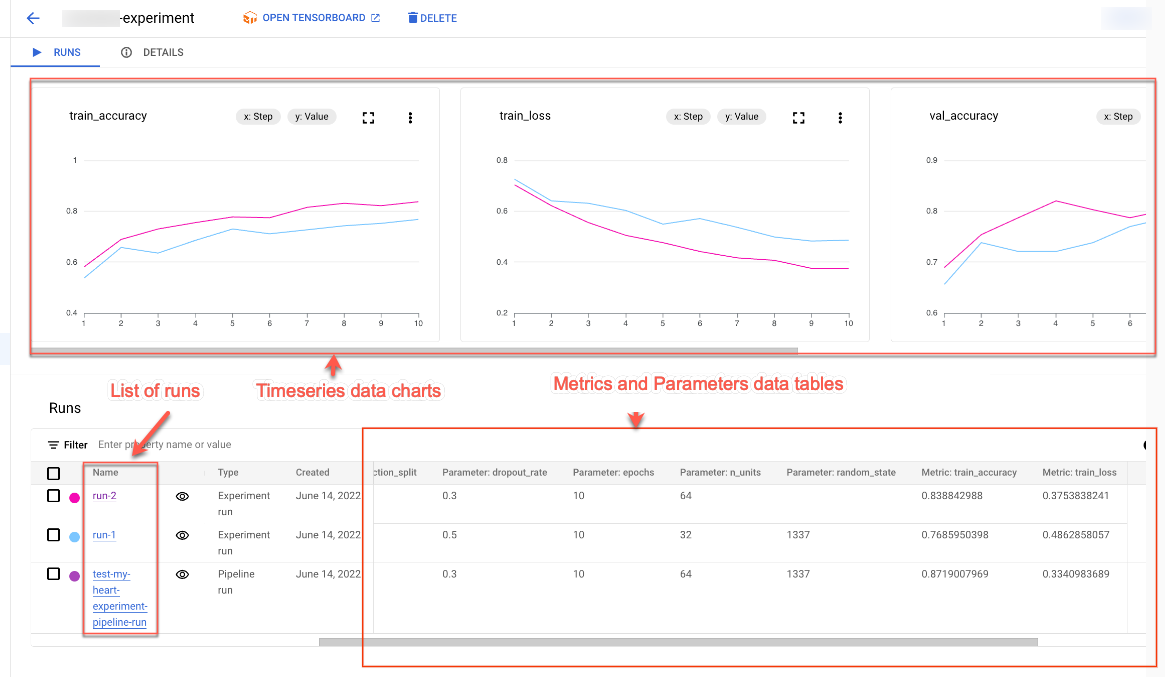Image resolution: width=1165 pixels, height=677 pixels.
Task: Check the checkbox for run-1
Action: [x=54, y=535]
